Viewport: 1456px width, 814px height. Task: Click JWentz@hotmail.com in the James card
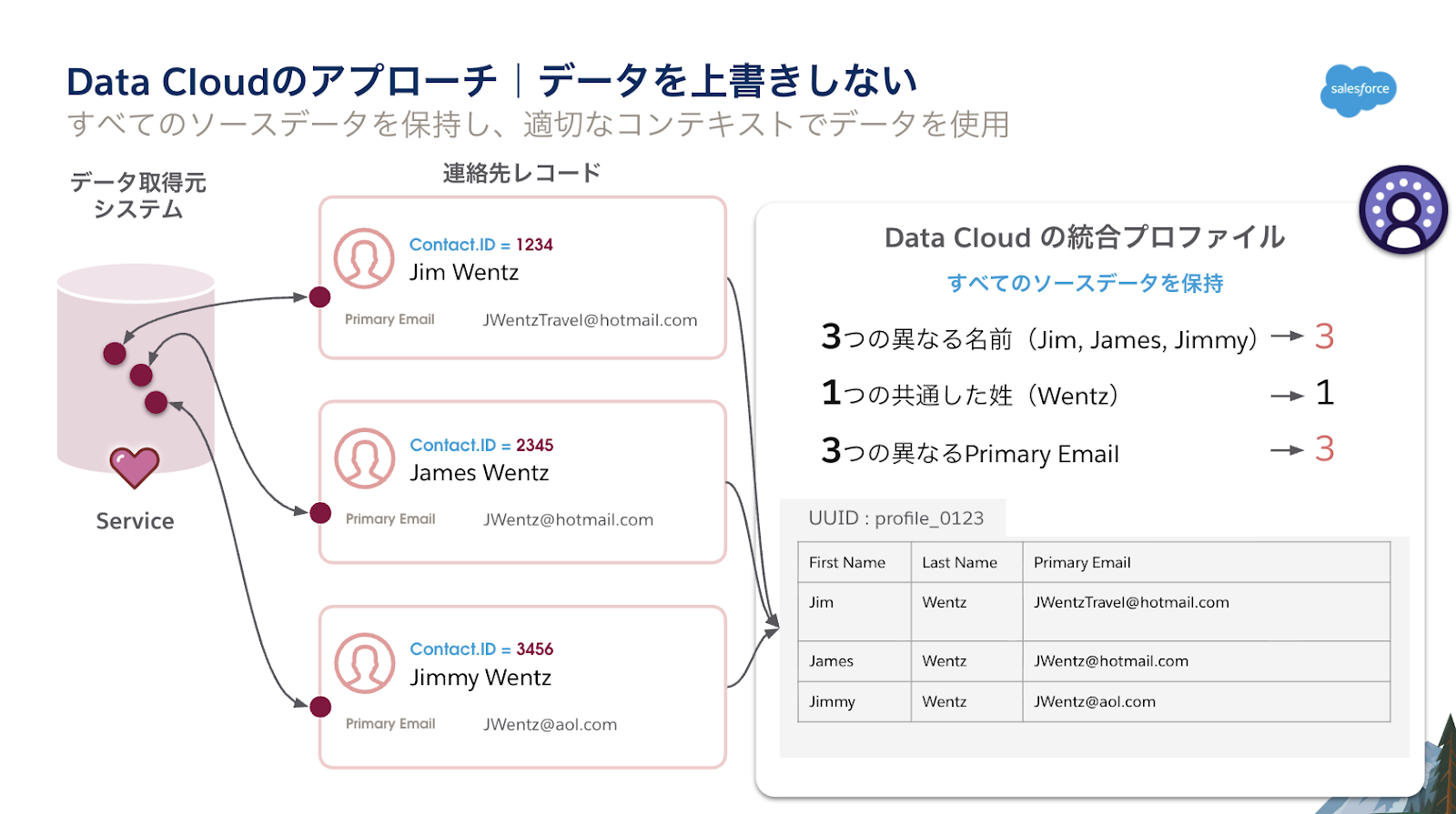point(568,519)
